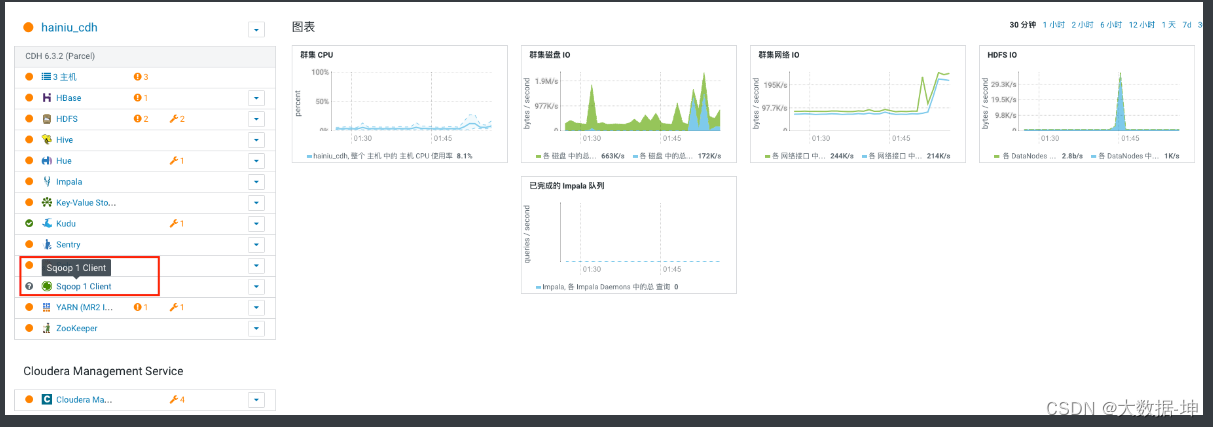Open the Impala actions dropdown

(256, 182)
